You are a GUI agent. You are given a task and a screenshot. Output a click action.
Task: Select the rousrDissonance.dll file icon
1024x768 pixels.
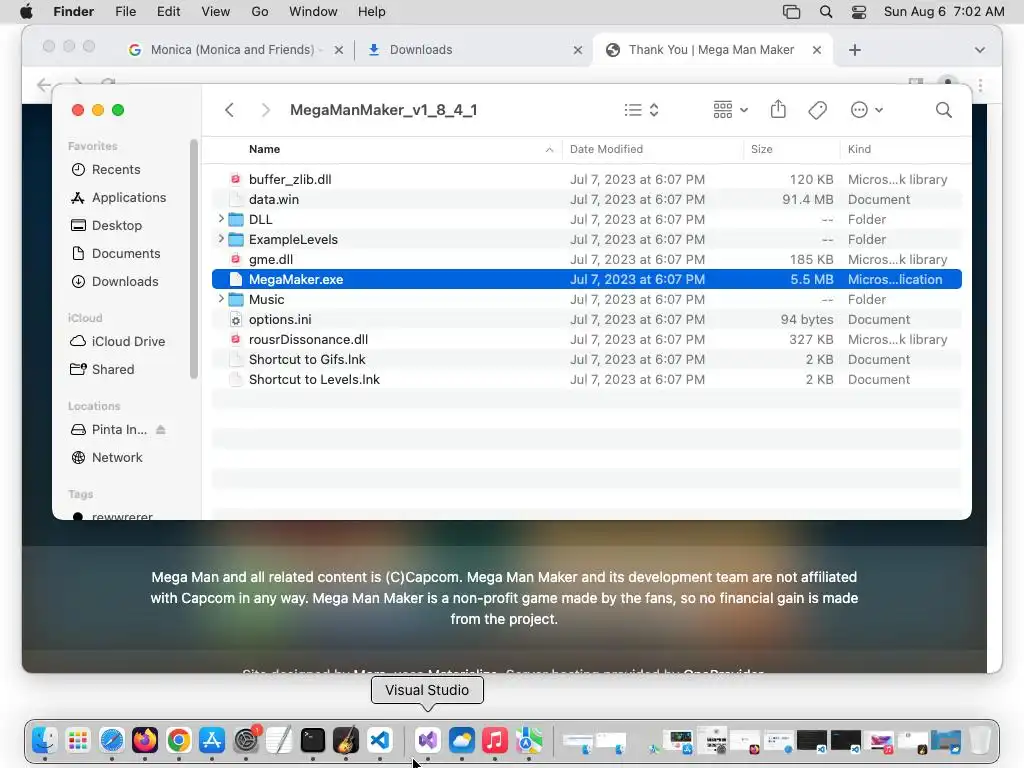coord(236,340)
